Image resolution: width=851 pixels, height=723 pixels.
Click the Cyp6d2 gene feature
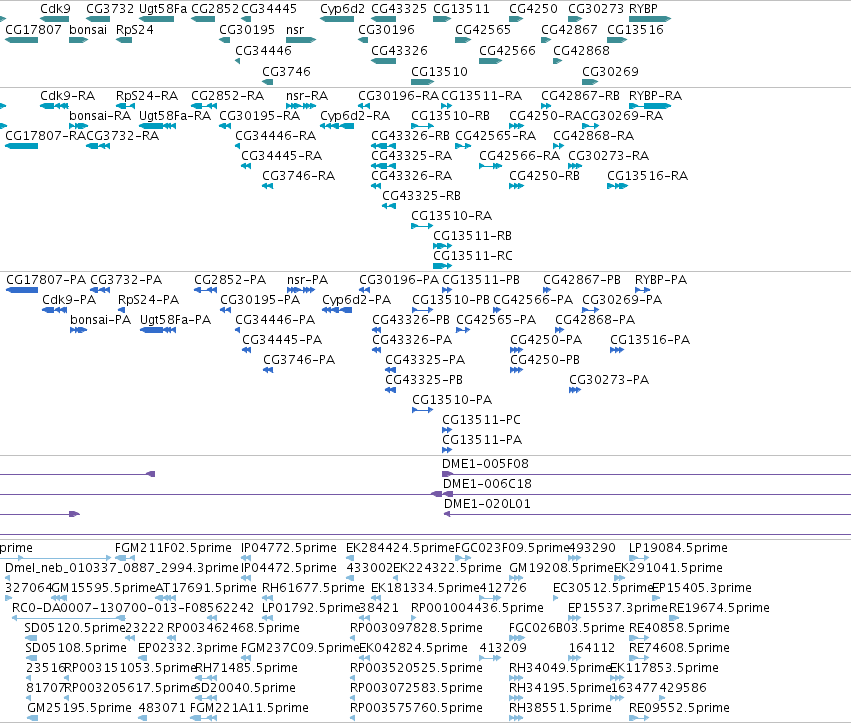[337, 19]
